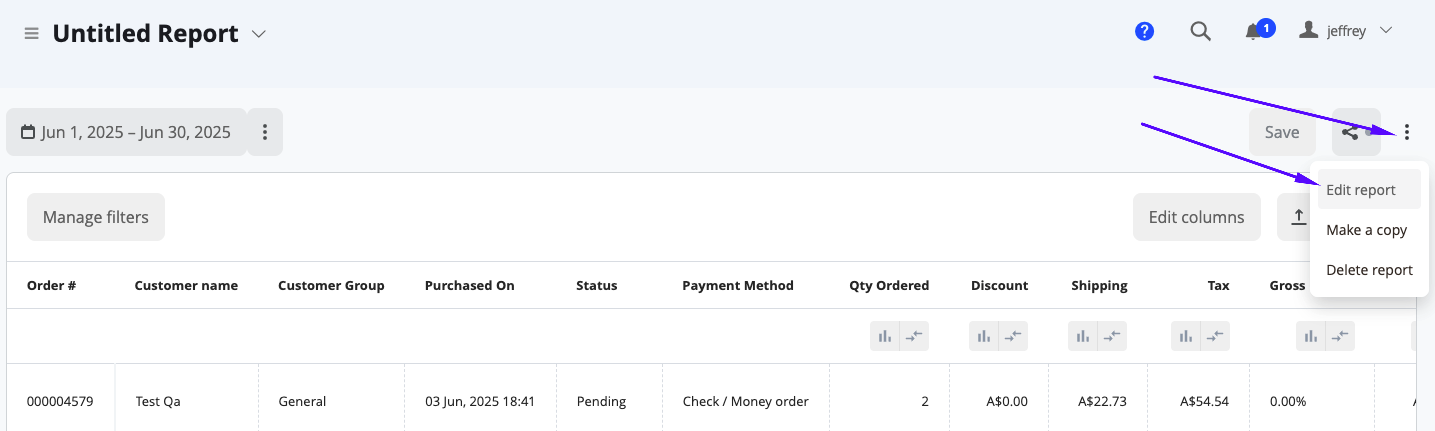
Task: Click compare icon under Tax column
Action: pyautogui.click(x=1215, y=337)
